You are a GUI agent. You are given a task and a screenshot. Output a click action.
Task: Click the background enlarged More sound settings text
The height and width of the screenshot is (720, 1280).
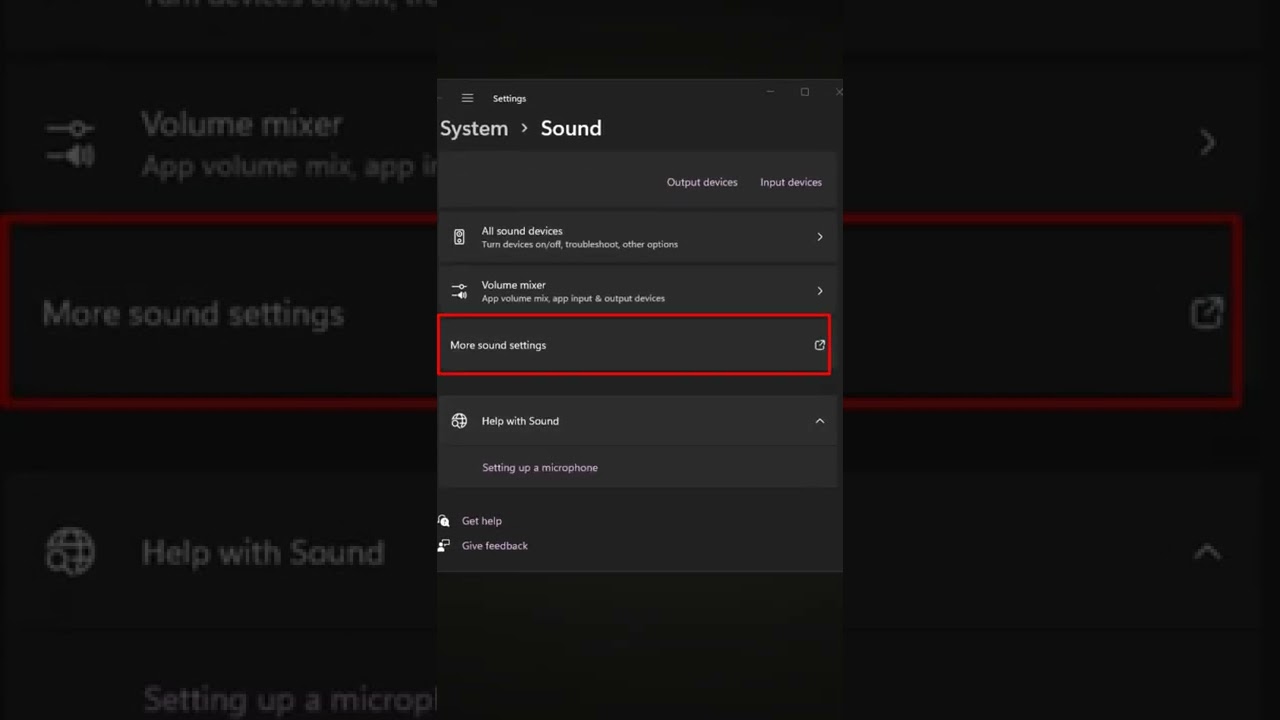193,314
